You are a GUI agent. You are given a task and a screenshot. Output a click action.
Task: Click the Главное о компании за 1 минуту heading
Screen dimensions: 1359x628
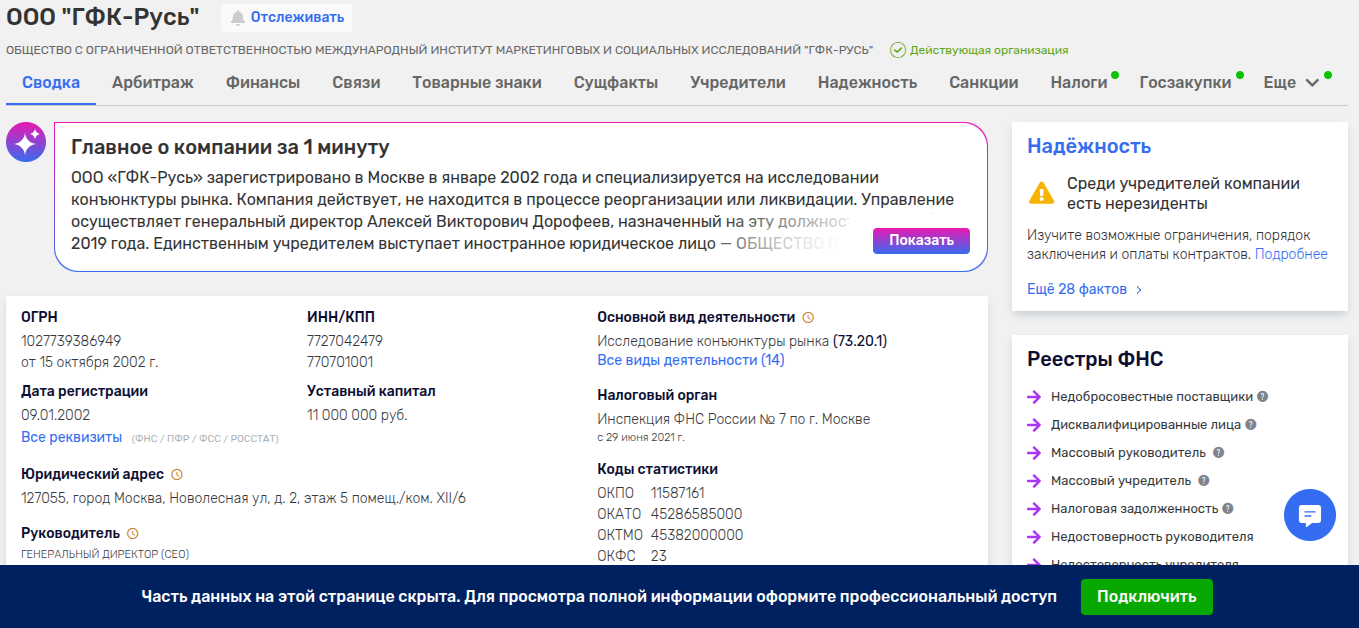pos(230,148)
